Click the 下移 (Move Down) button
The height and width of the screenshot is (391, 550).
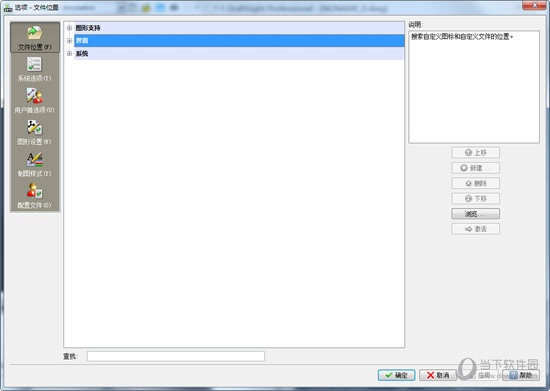(475, 198)
